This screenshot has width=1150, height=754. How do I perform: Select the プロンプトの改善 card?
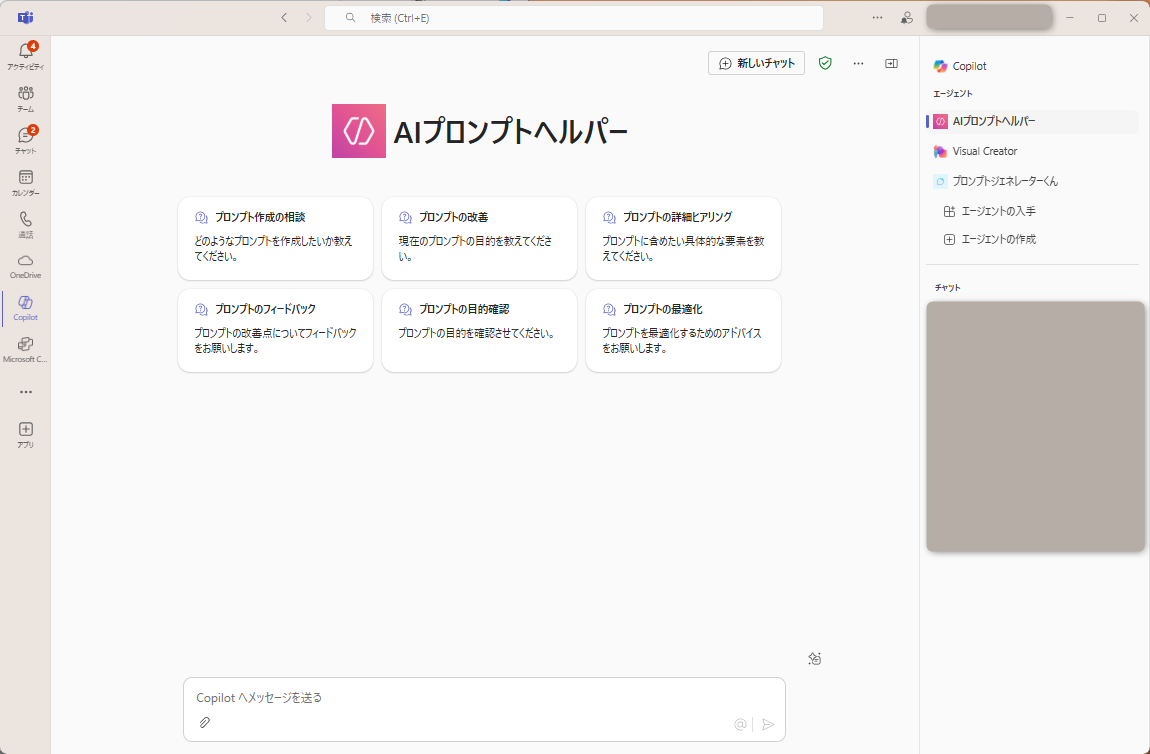pos(479,238)
